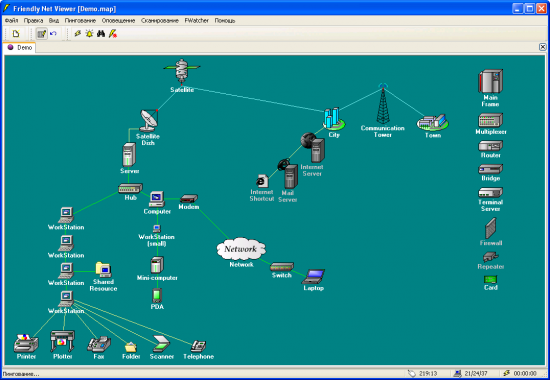Image resolution: width=550 pixels, height=380 pixels.
Task: Select the Town icon
Action: [432, 122]
